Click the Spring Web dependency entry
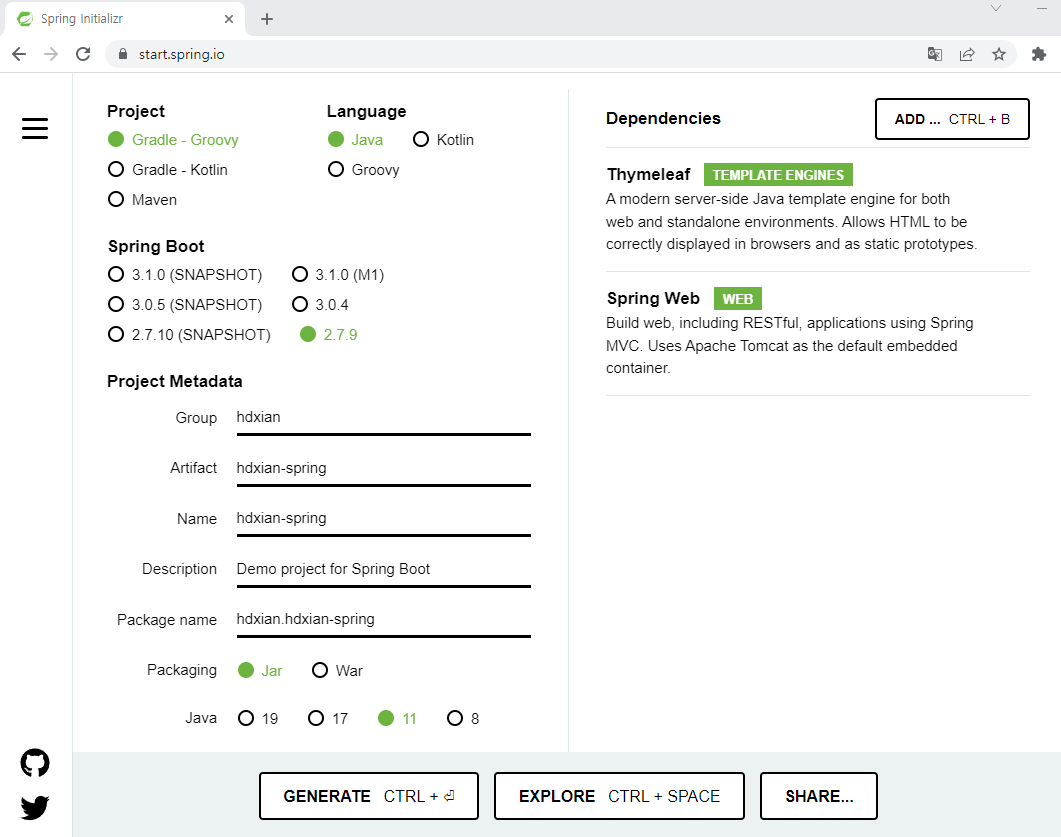Viewport: 1061px width, 837px height. point(817,333)
